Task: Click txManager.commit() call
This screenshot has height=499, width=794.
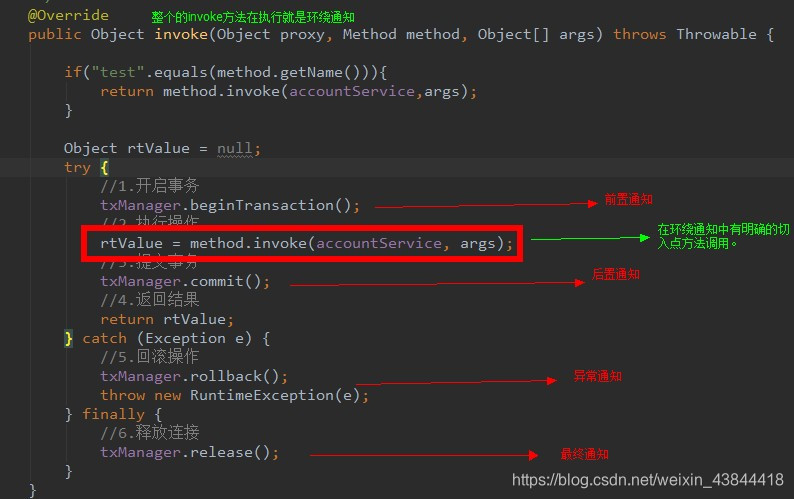Action: tap(185, 281)
